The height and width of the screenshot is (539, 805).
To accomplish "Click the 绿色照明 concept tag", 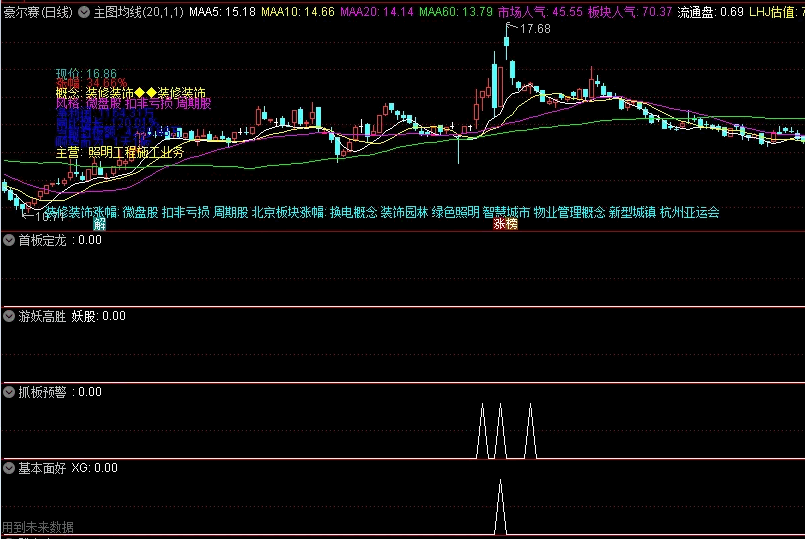I will 455,213.
